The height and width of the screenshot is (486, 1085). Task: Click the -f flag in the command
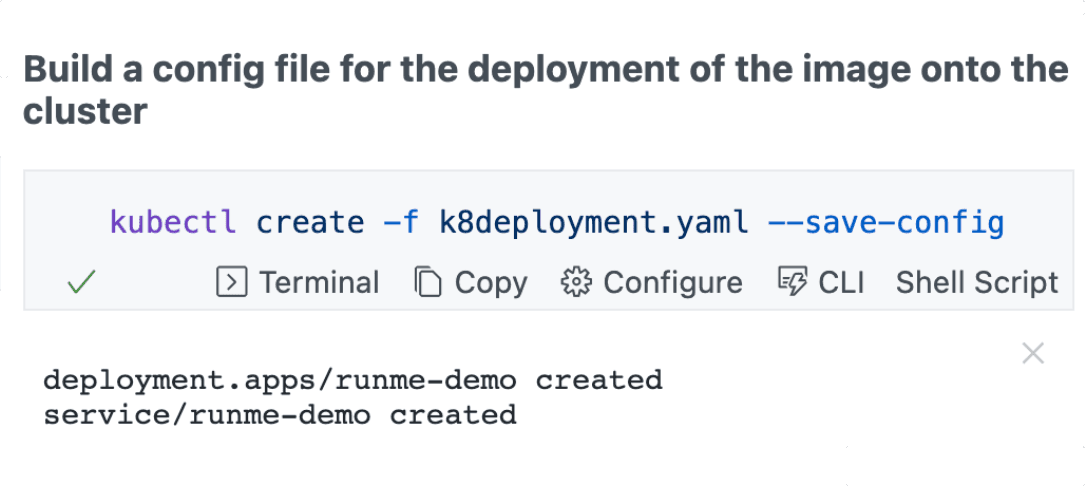[x=401, y=222]
